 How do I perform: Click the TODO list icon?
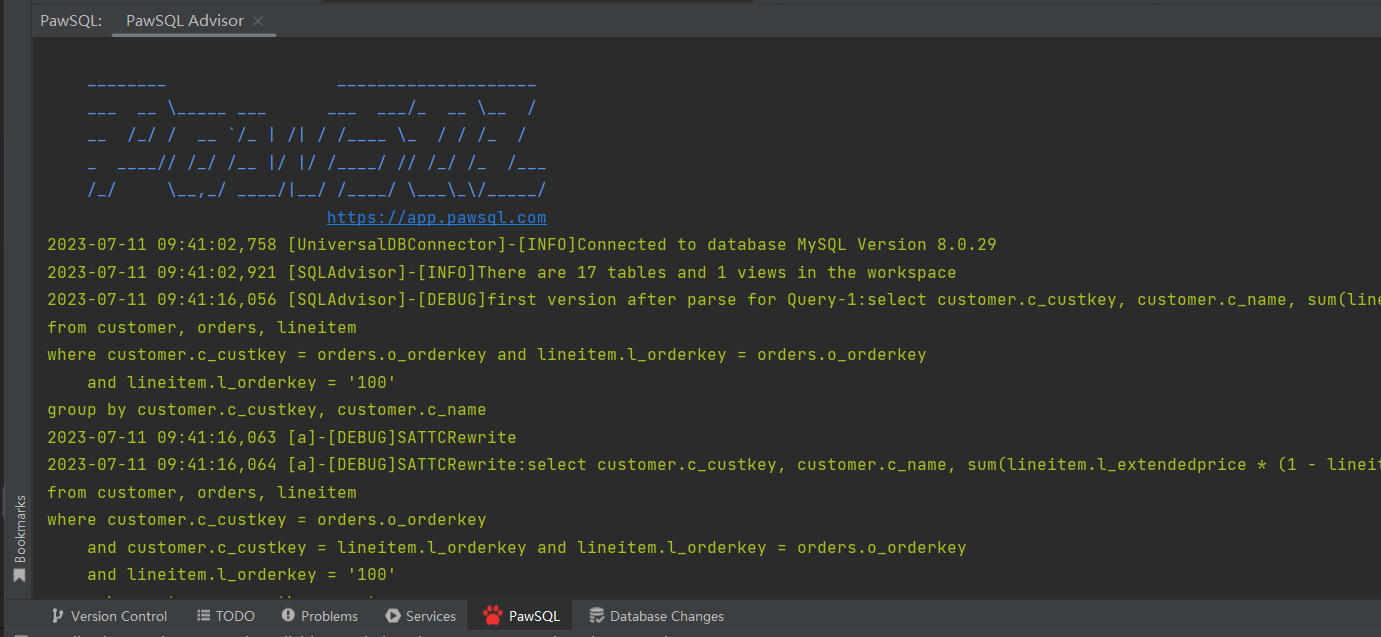[x=204, y=616]
